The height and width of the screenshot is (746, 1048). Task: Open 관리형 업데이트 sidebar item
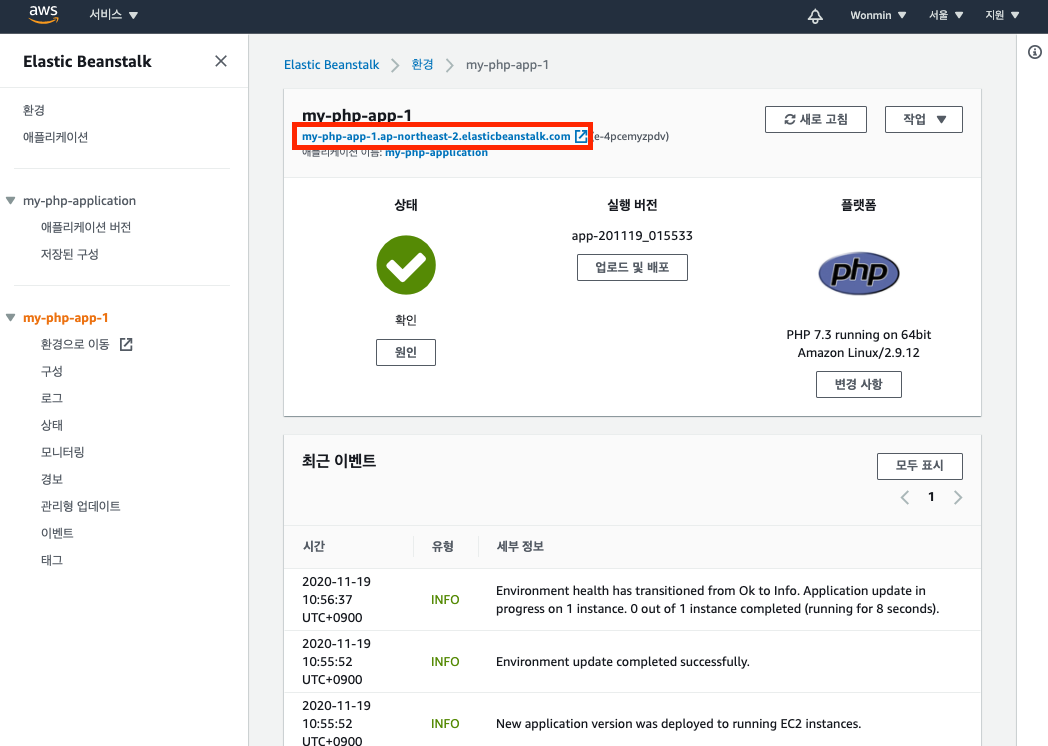coord(80,506)
